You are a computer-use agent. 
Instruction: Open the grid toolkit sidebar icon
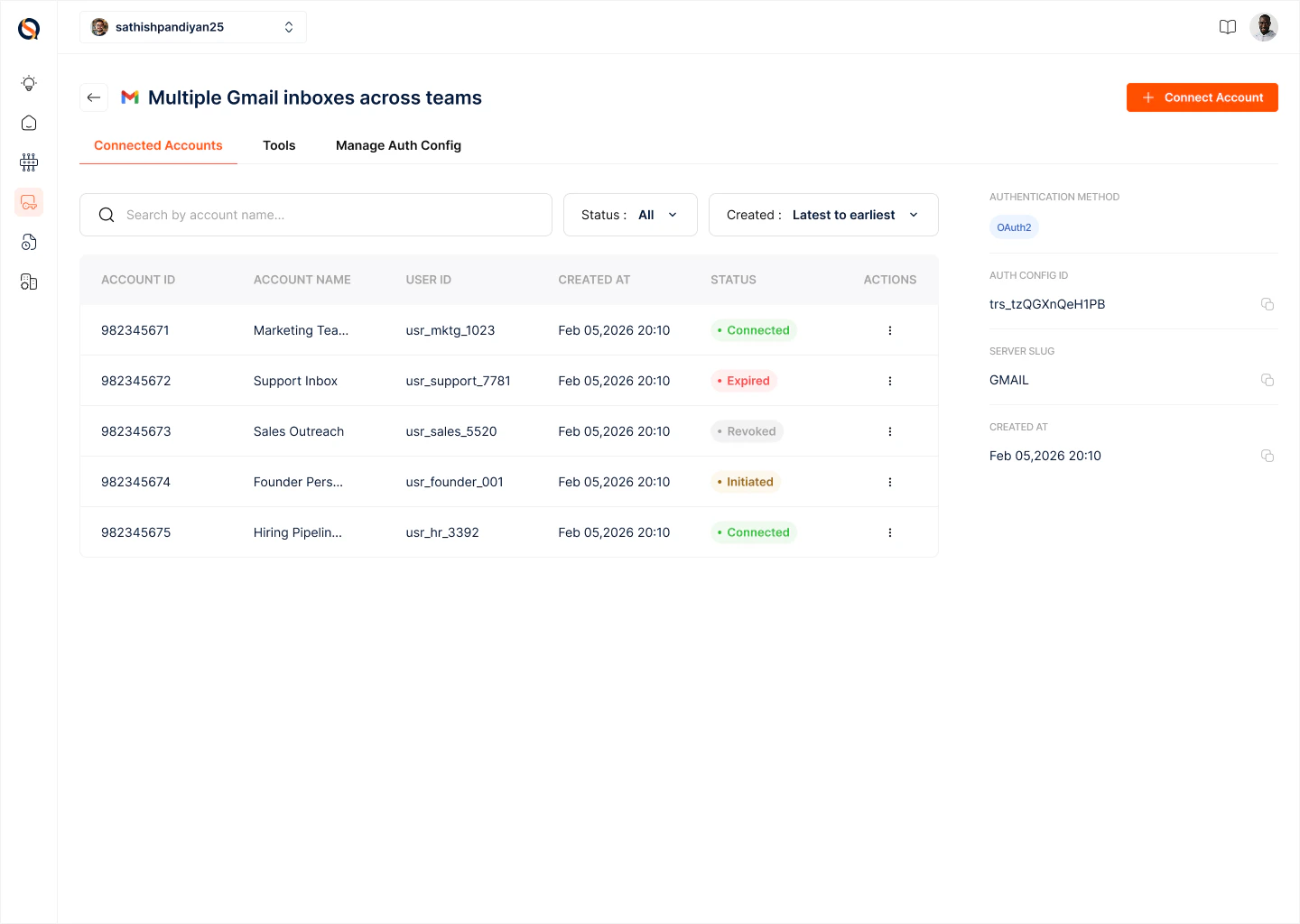click(29, 162)
